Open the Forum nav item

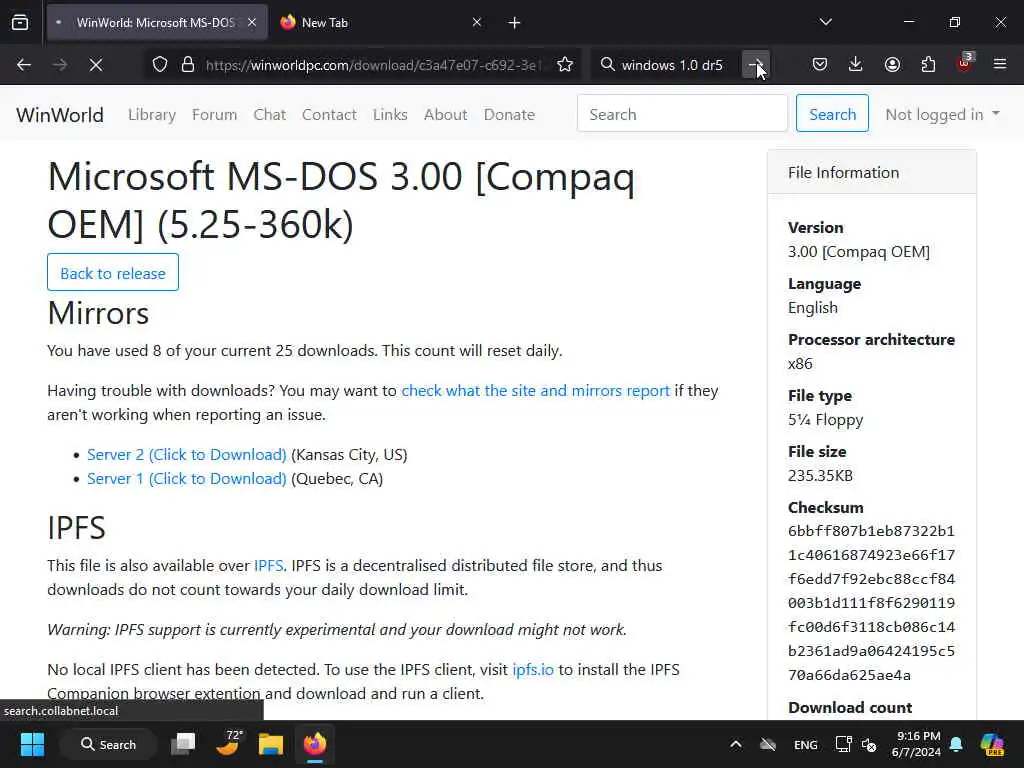214,114
